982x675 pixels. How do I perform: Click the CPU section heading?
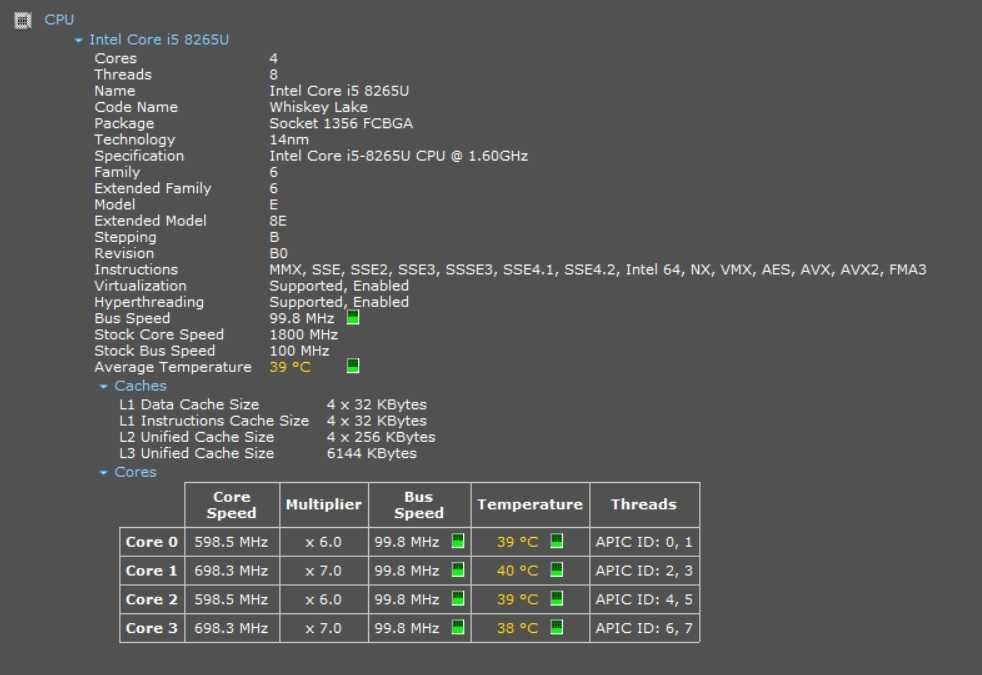point(59,20)
